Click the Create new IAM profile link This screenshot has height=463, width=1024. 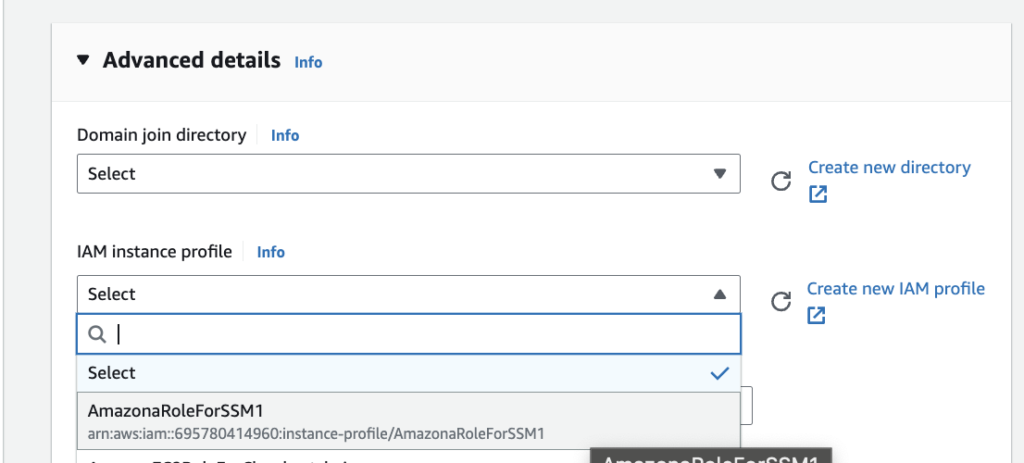coord(895,289)
